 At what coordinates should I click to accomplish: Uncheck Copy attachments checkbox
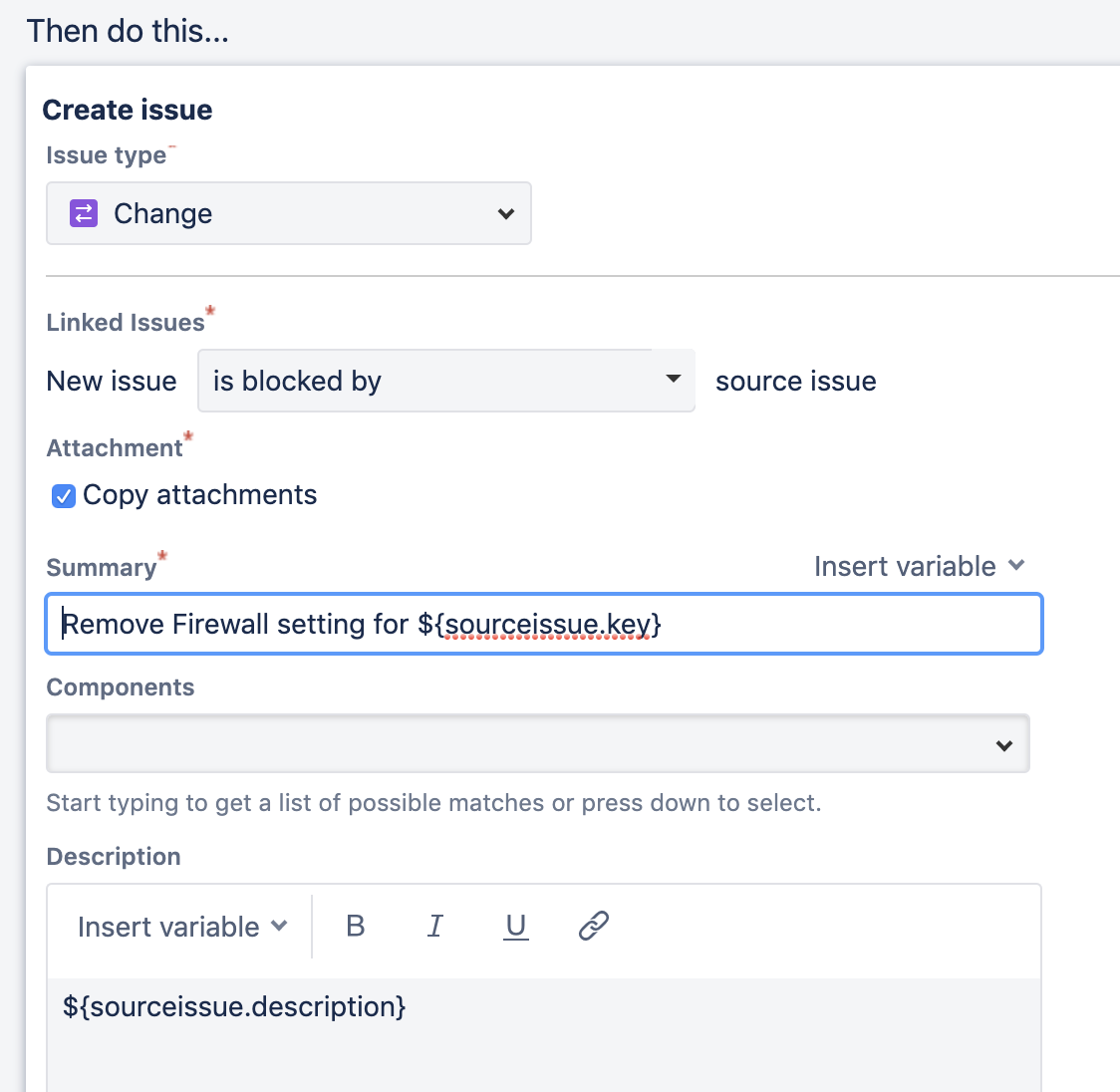tap(64, 495)
